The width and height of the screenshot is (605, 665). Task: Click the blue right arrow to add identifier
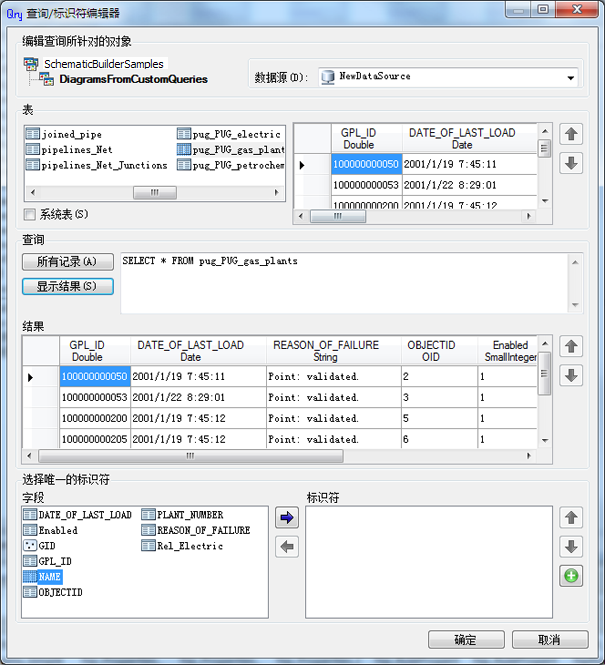[x=287, y=518]
